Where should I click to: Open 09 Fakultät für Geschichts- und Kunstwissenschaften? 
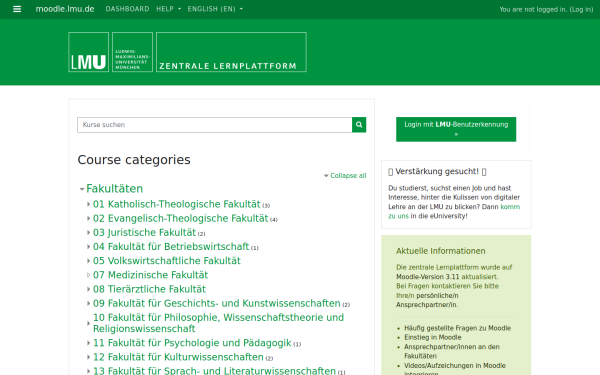click(x=217, y=303)
